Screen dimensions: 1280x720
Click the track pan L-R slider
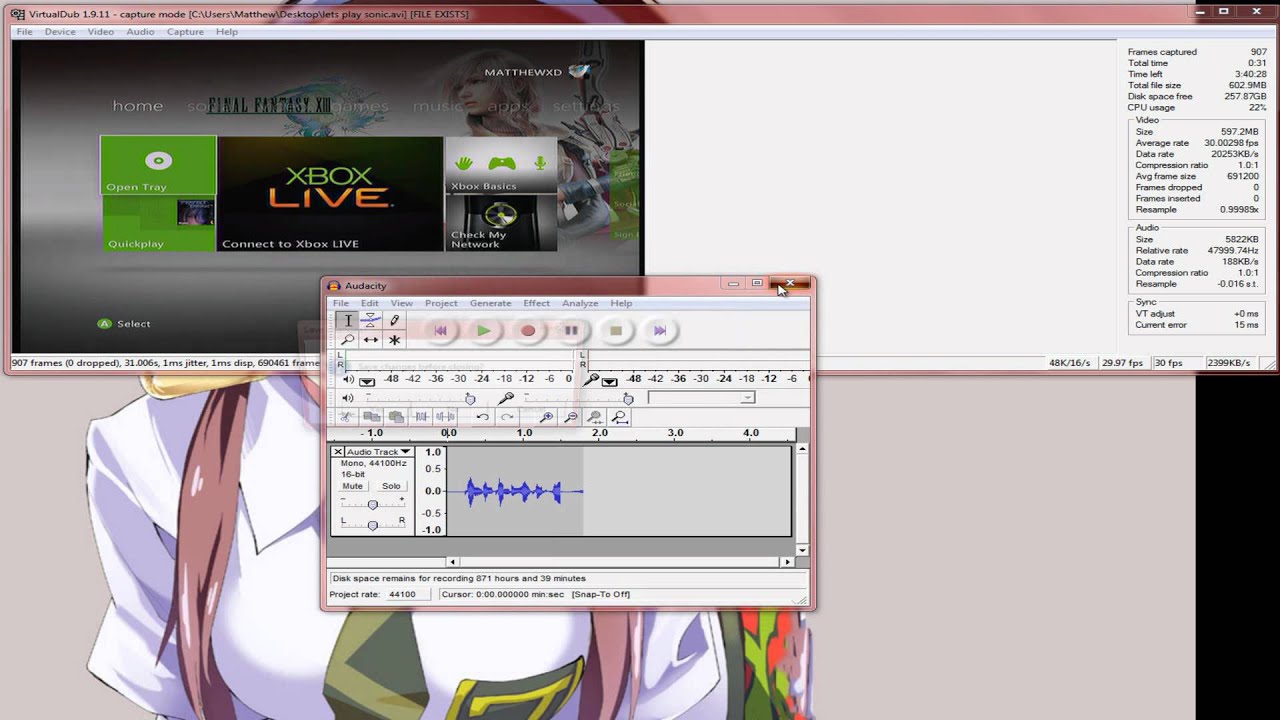pyautogui.click(x=372, y=524)
